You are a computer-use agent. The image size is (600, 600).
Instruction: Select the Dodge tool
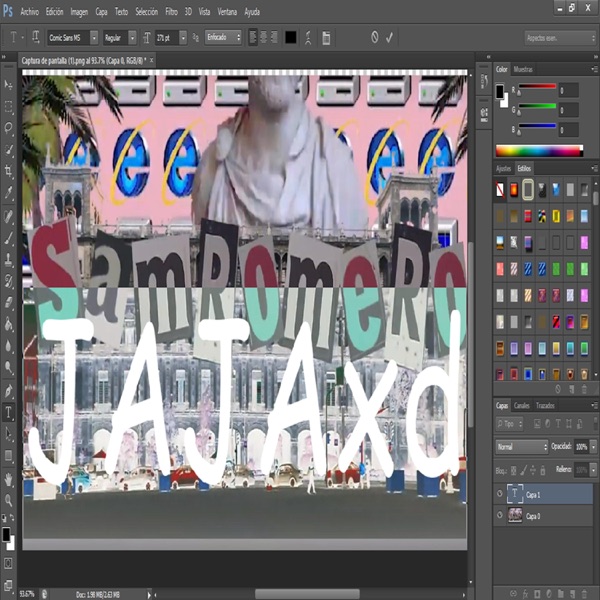pos(8,367)
